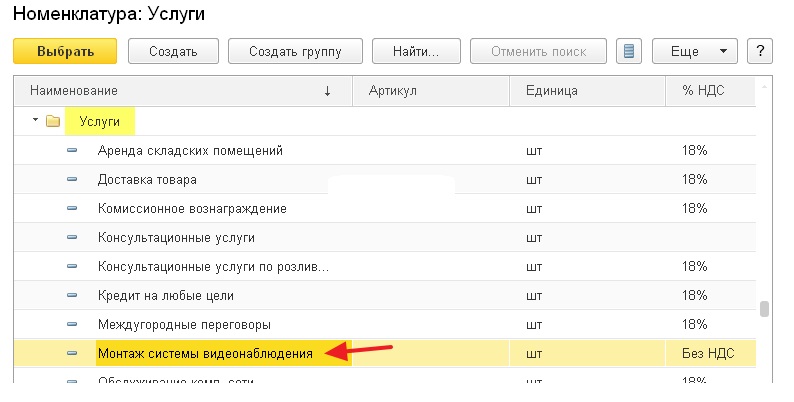Click item icon beside Консультационные услуги по розлив...
This screenshot has height=402, width=794.
72,266
